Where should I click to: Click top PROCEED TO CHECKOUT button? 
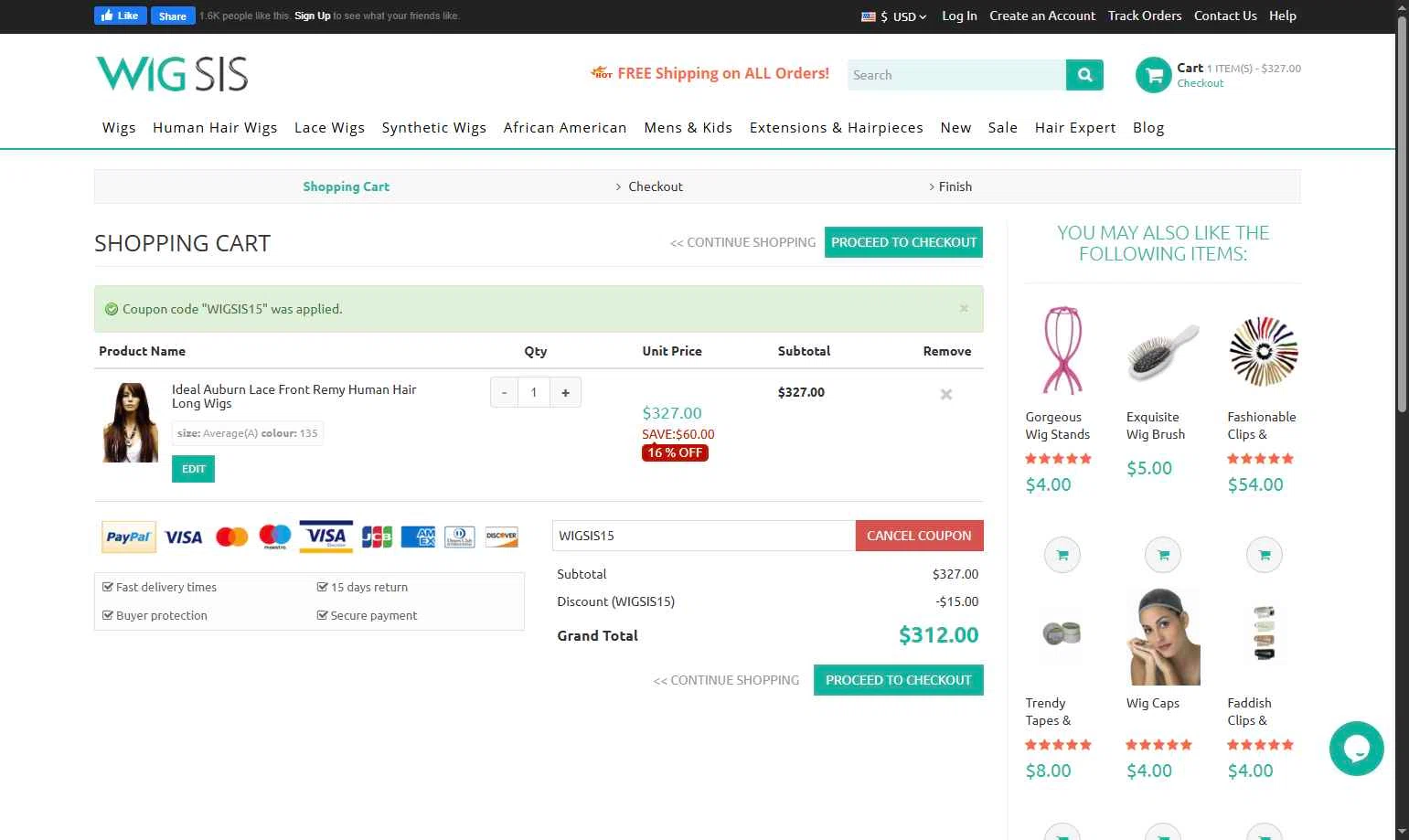(903, 242)
